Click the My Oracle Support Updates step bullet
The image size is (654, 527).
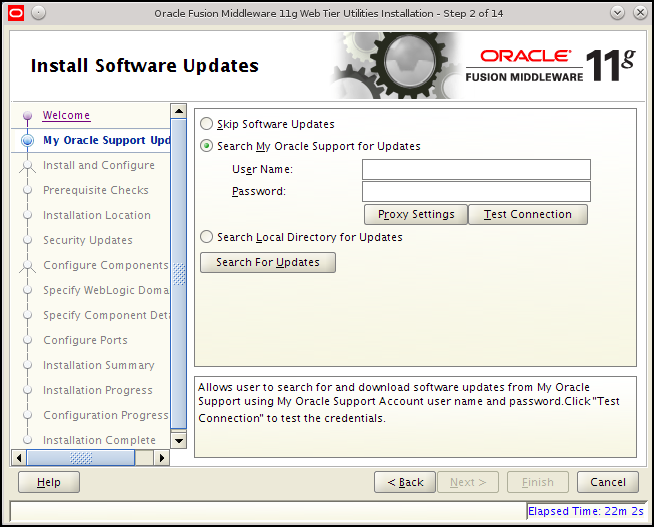(28, 140)
